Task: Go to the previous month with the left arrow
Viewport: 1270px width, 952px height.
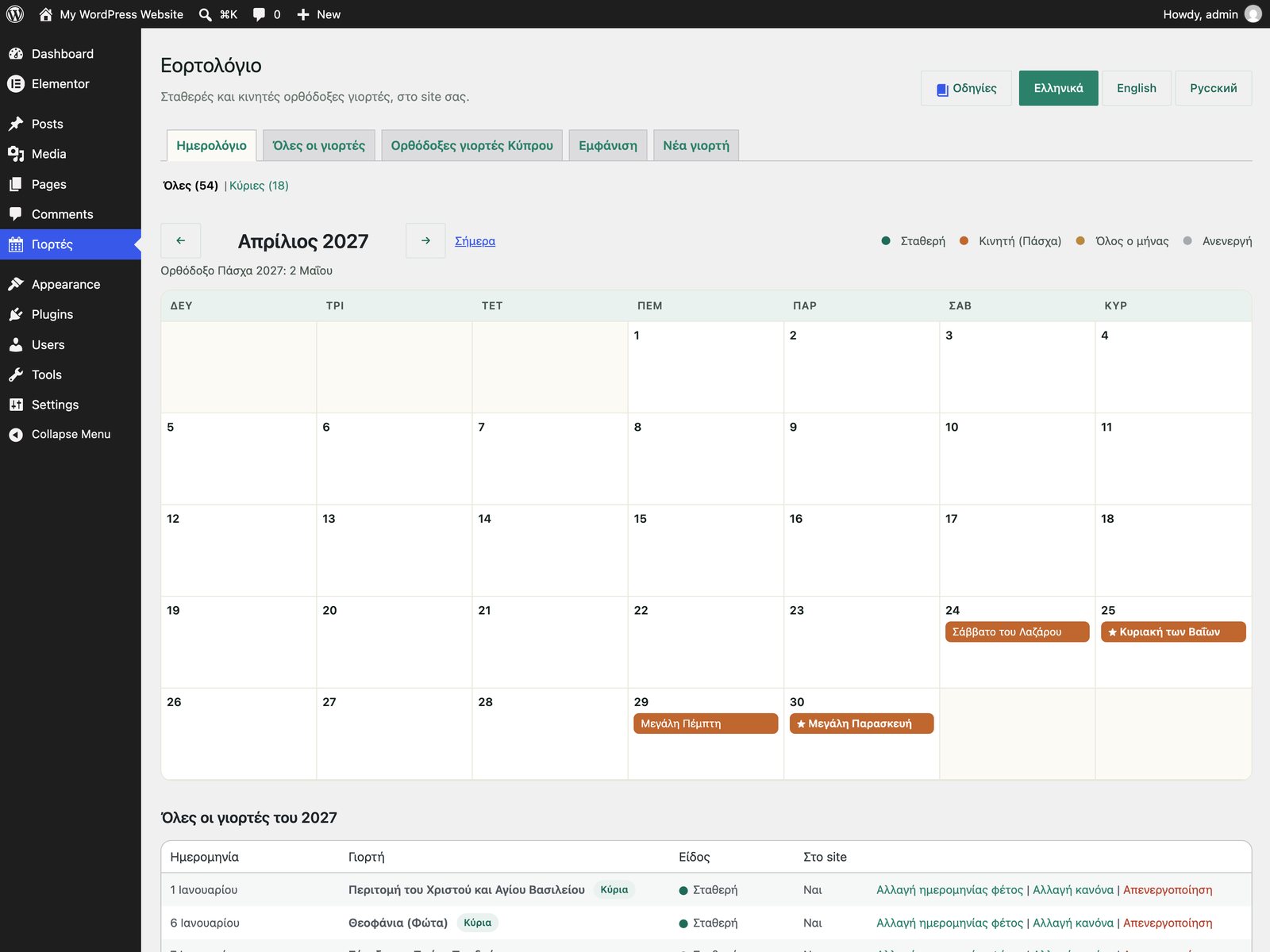Action: 180,240
